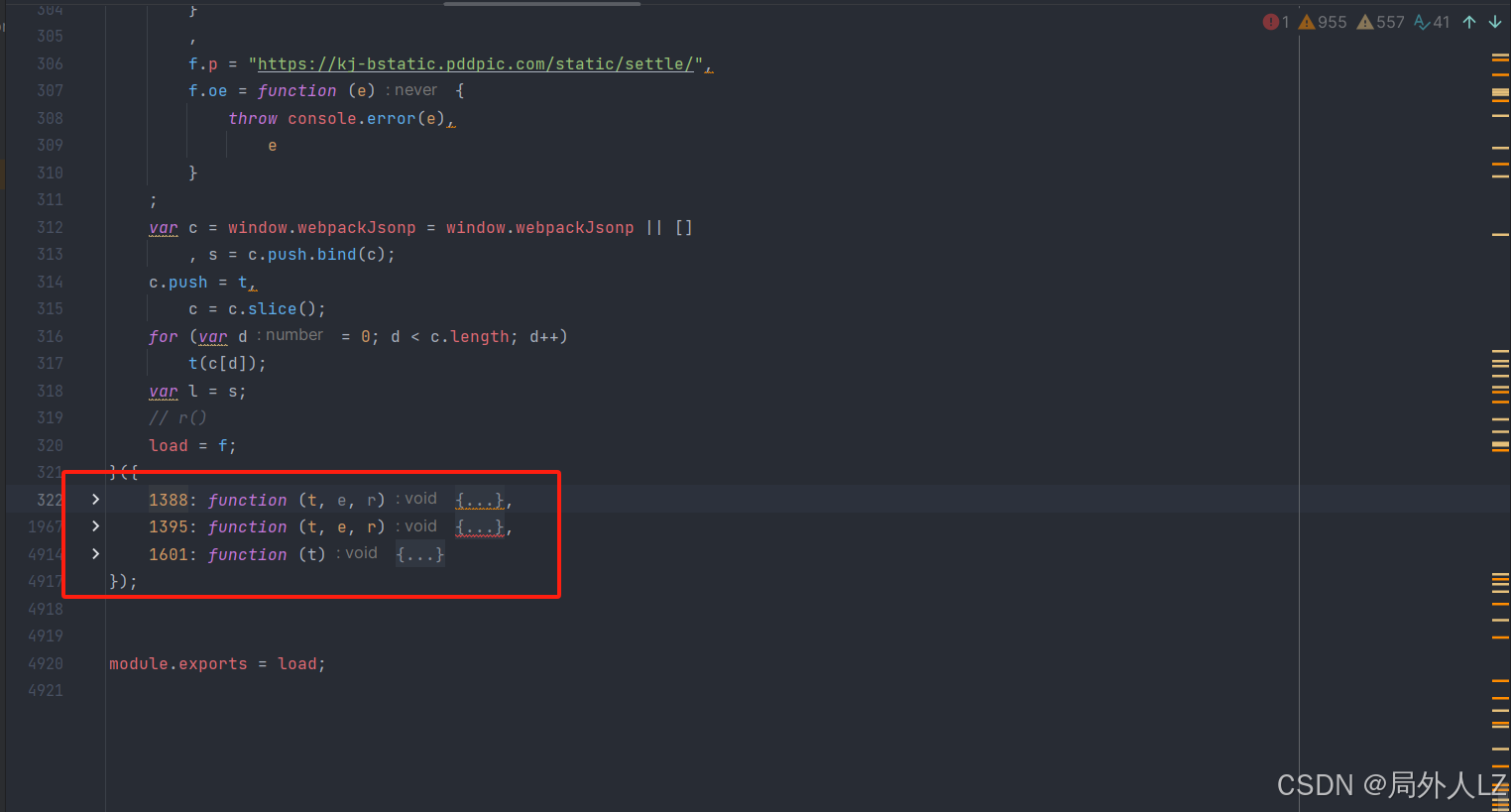Expand the folded 1388 function
Screen dimensions: 1511x812
[95, 499]
